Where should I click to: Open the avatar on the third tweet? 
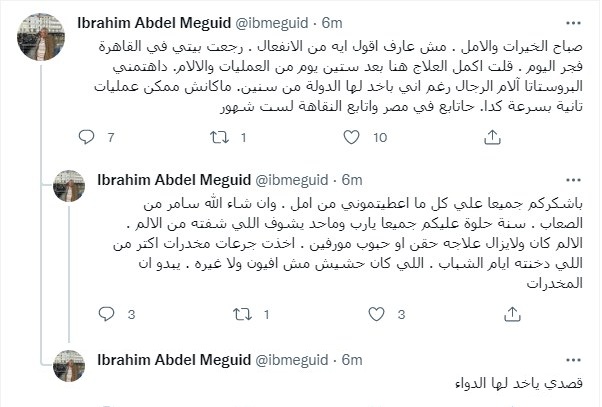[69, 367]
